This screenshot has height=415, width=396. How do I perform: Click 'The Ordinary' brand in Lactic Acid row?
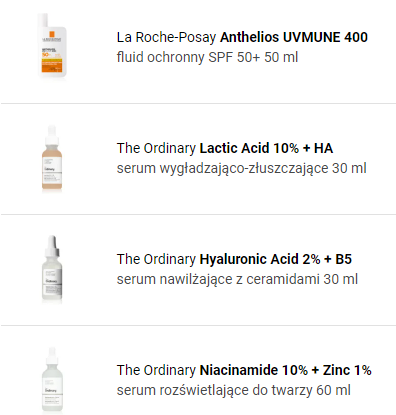pos(156,148)
